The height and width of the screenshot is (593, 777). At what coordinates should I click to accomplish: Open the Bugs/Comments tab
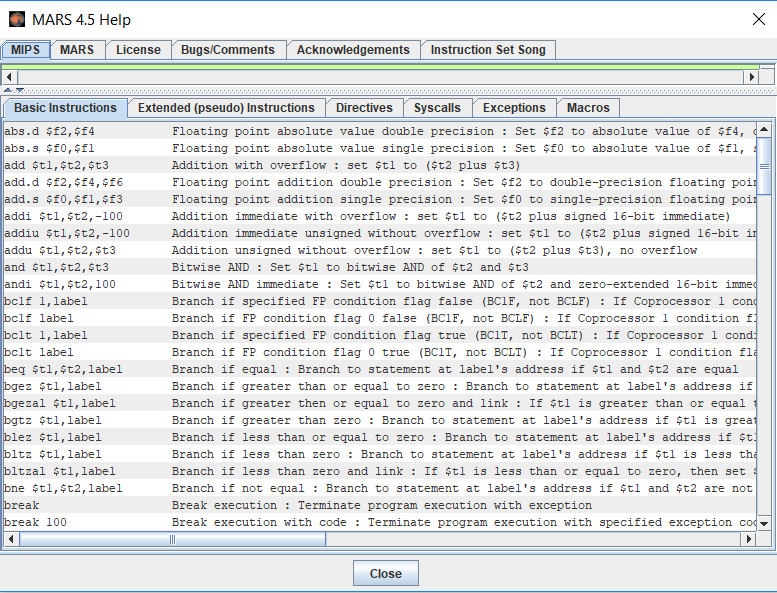point(228,50)
